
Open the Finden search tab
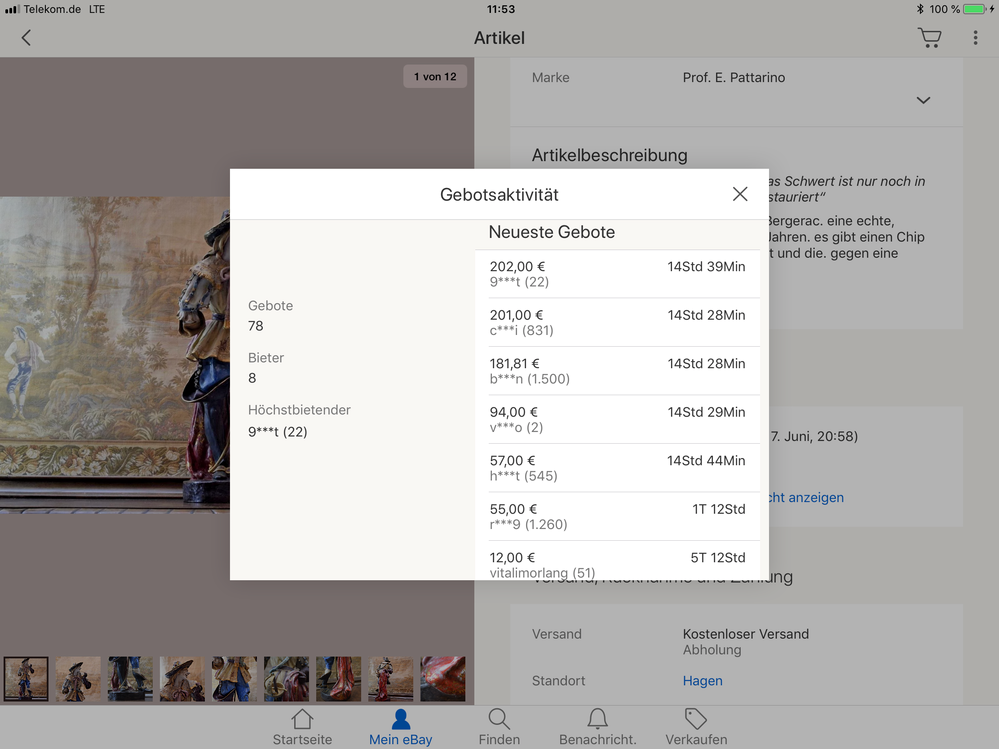(498, 727)
